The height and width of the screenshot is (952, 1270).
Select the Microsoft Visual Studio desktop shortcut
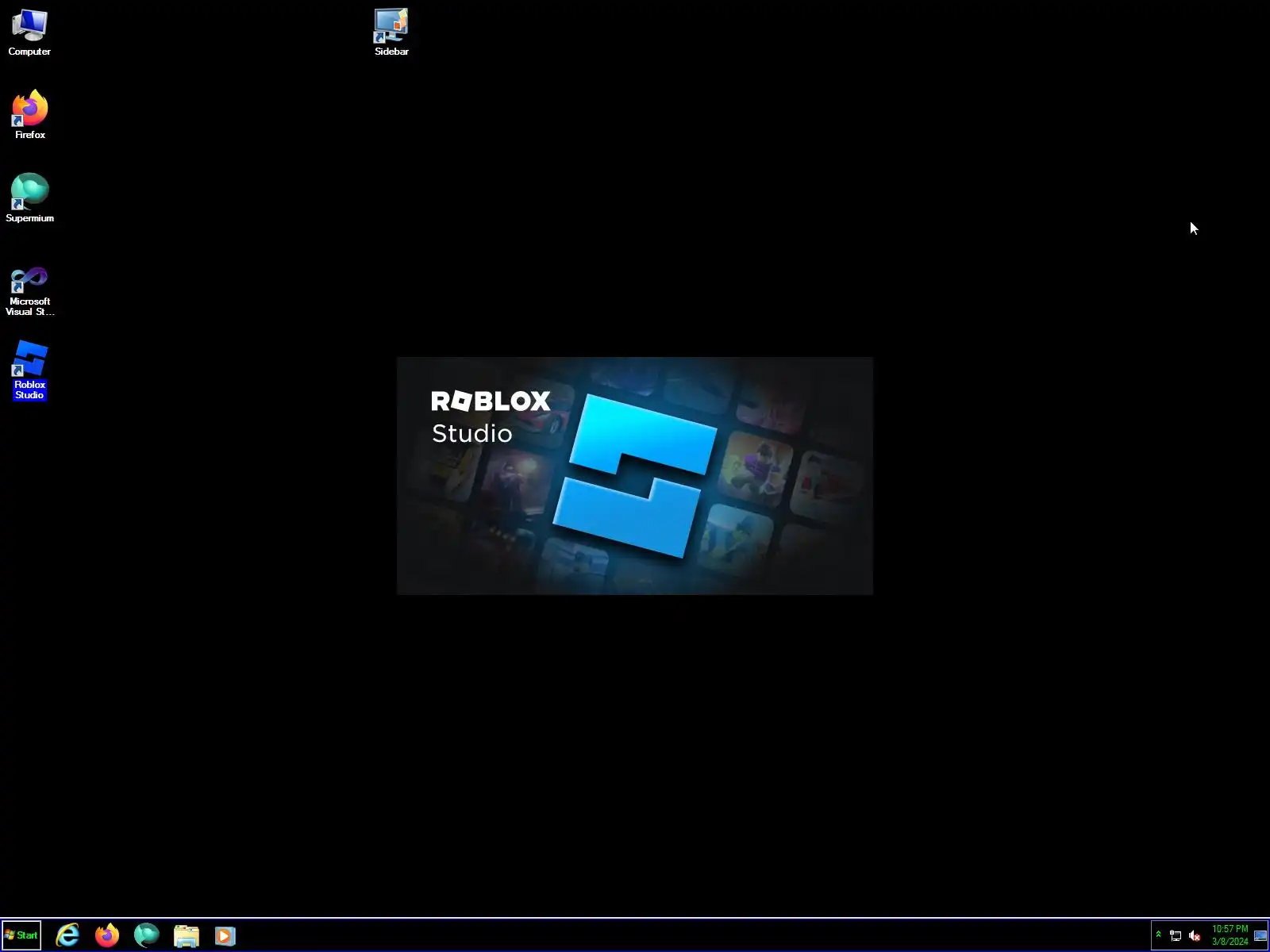click(29, 292)
